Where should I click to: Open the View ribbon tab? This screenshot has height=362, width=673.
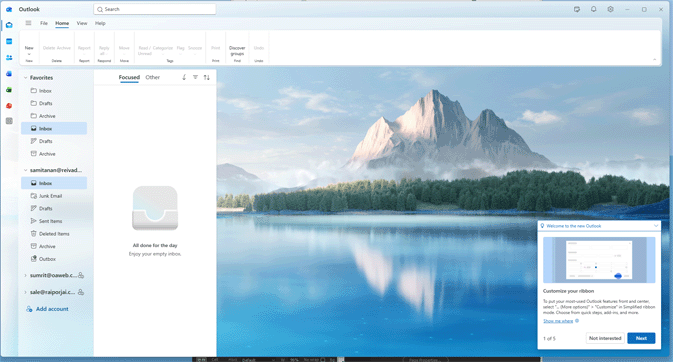coord(82,23)
